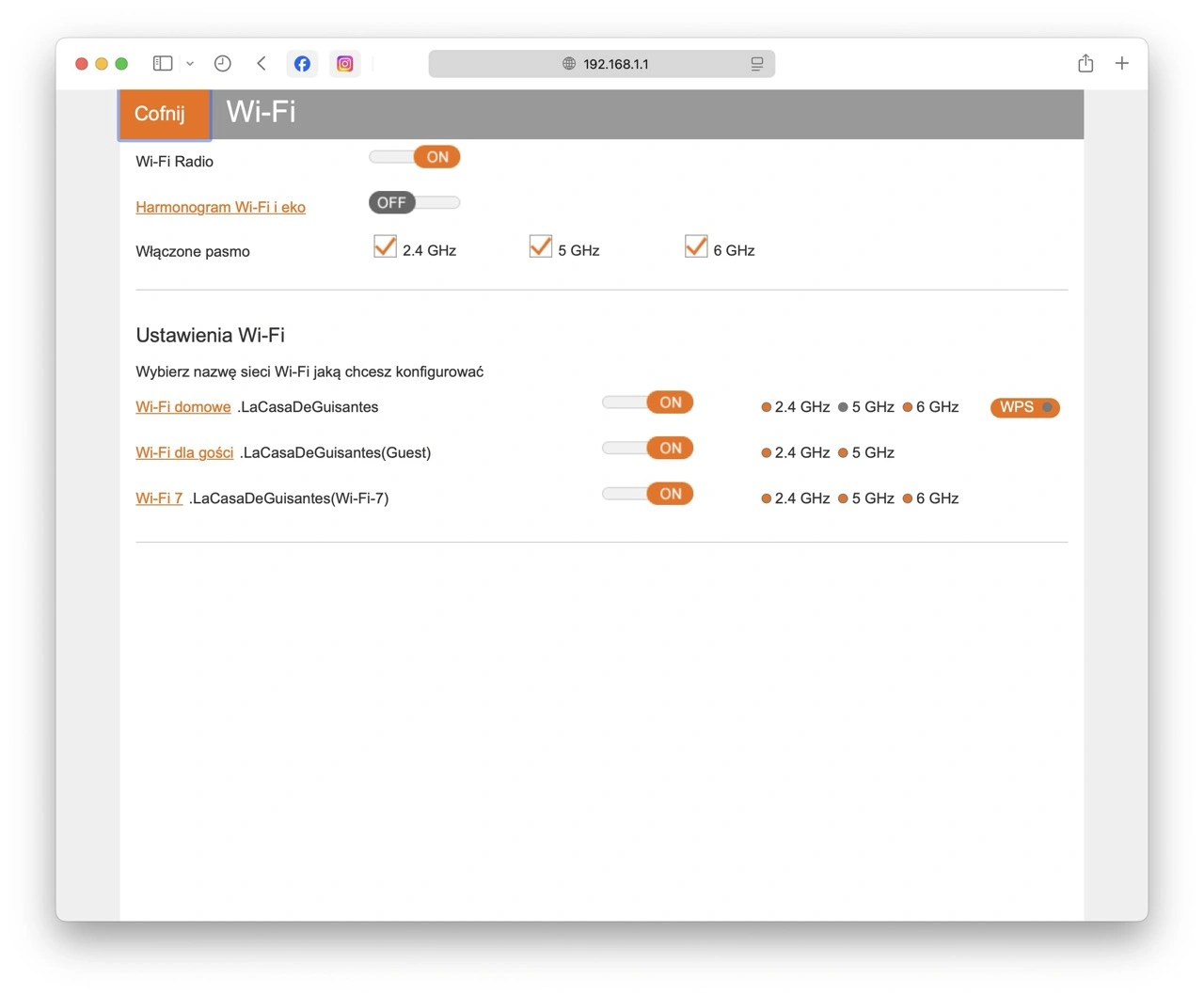Open the Wi-Fi 7 settings link
Image resolution: width=1204 pixels, height=995 pixels.
[159, 498]
